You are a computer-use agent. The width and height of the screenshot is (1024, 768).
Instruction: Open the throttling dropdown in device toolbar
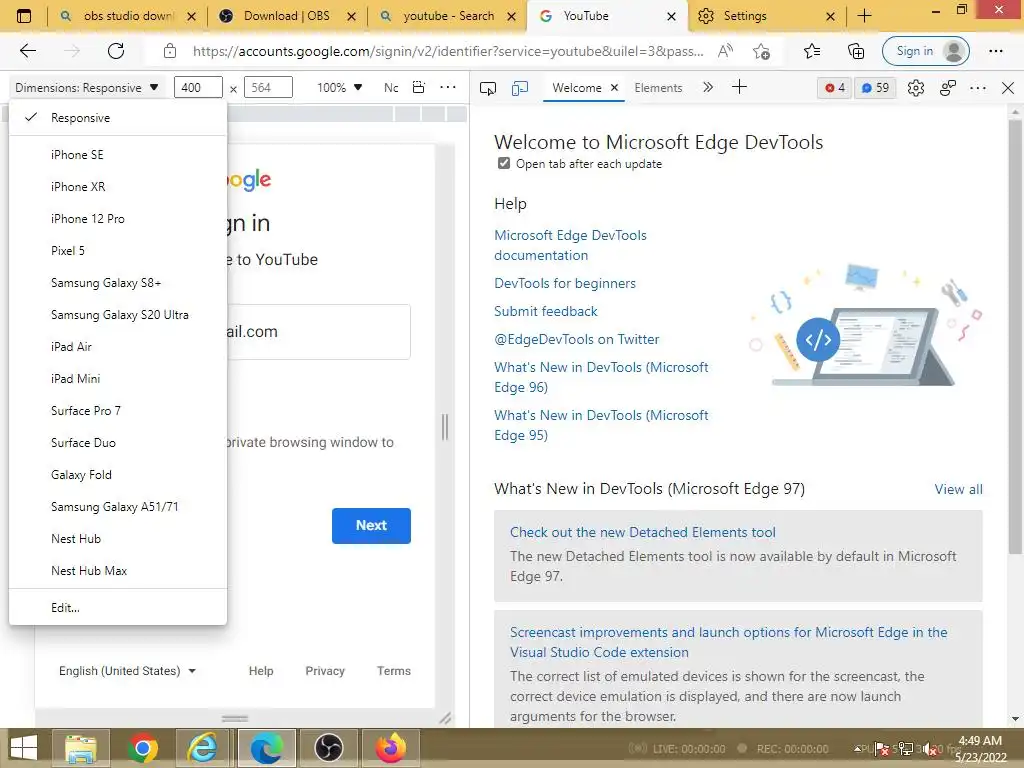[x=391, y=88]
